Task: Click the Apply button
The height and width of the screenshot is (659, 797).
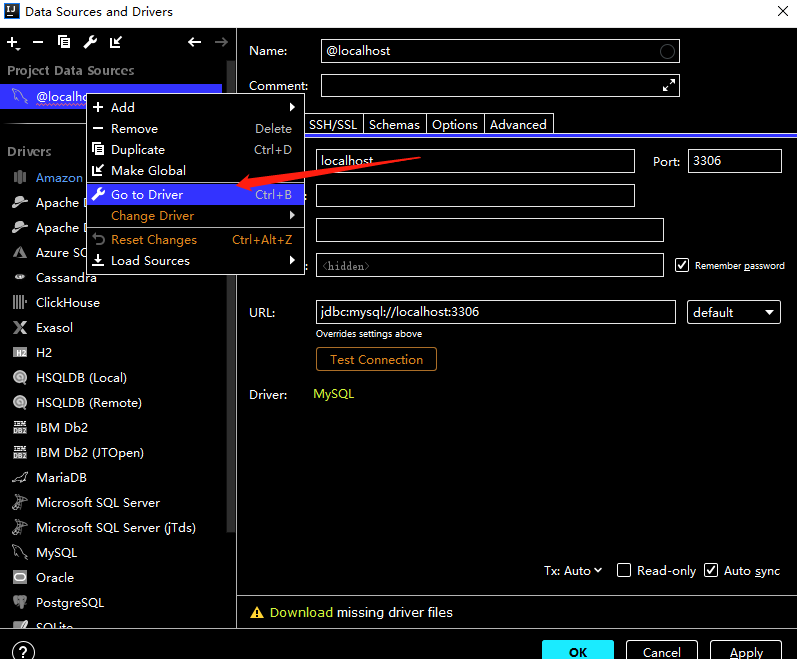Action: click(x=746, y=651)
